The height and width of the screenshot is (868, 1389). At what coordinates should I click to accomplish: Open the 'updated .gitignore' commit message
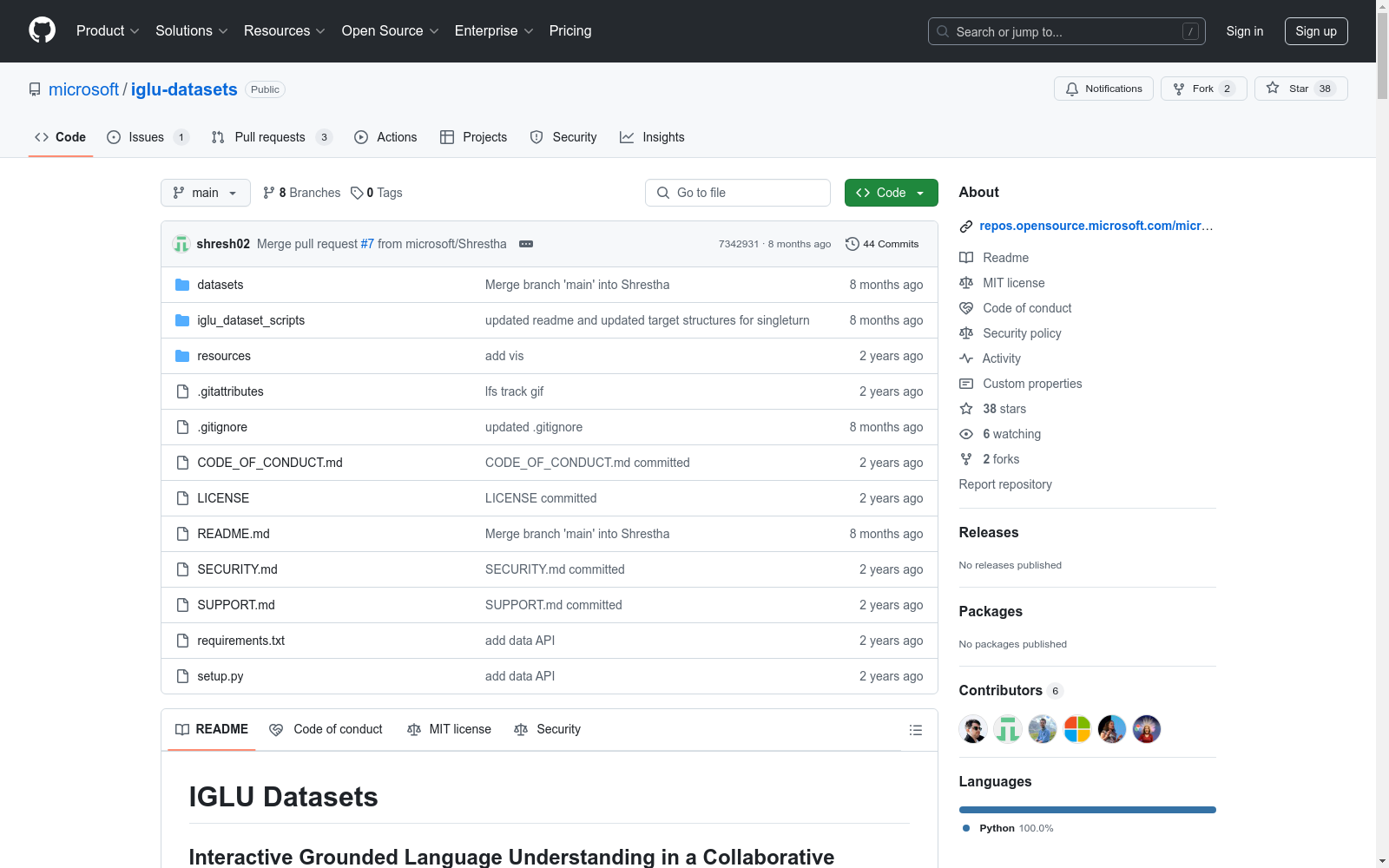point(534,427)
